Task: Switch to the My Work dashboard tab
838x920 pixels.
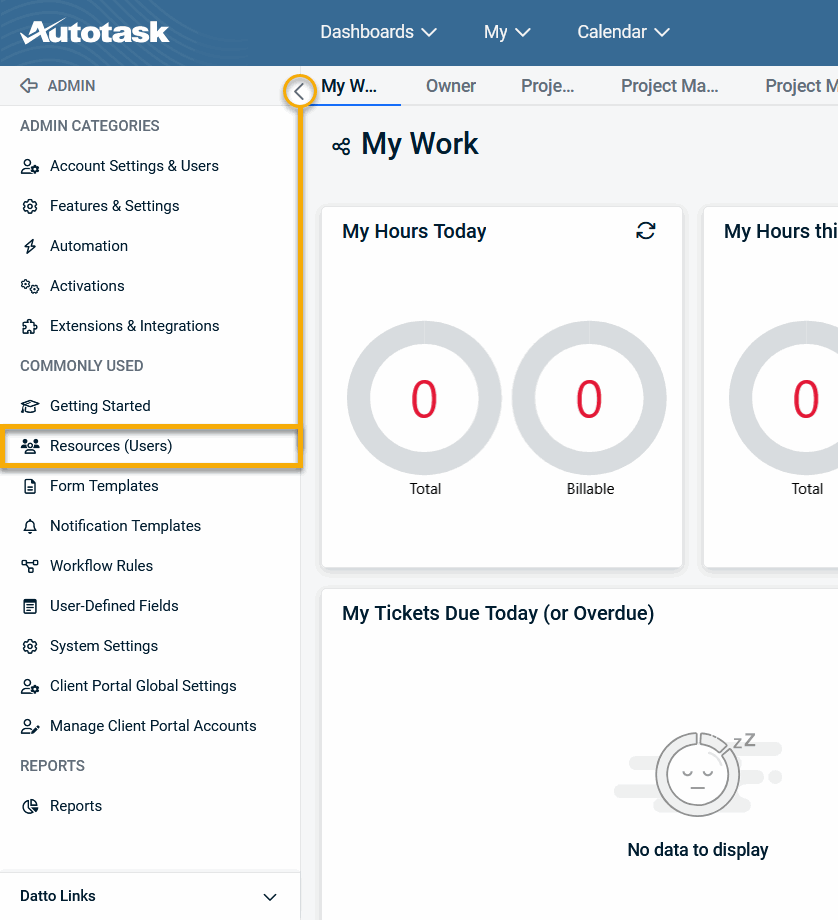Action: coord(349,86)
